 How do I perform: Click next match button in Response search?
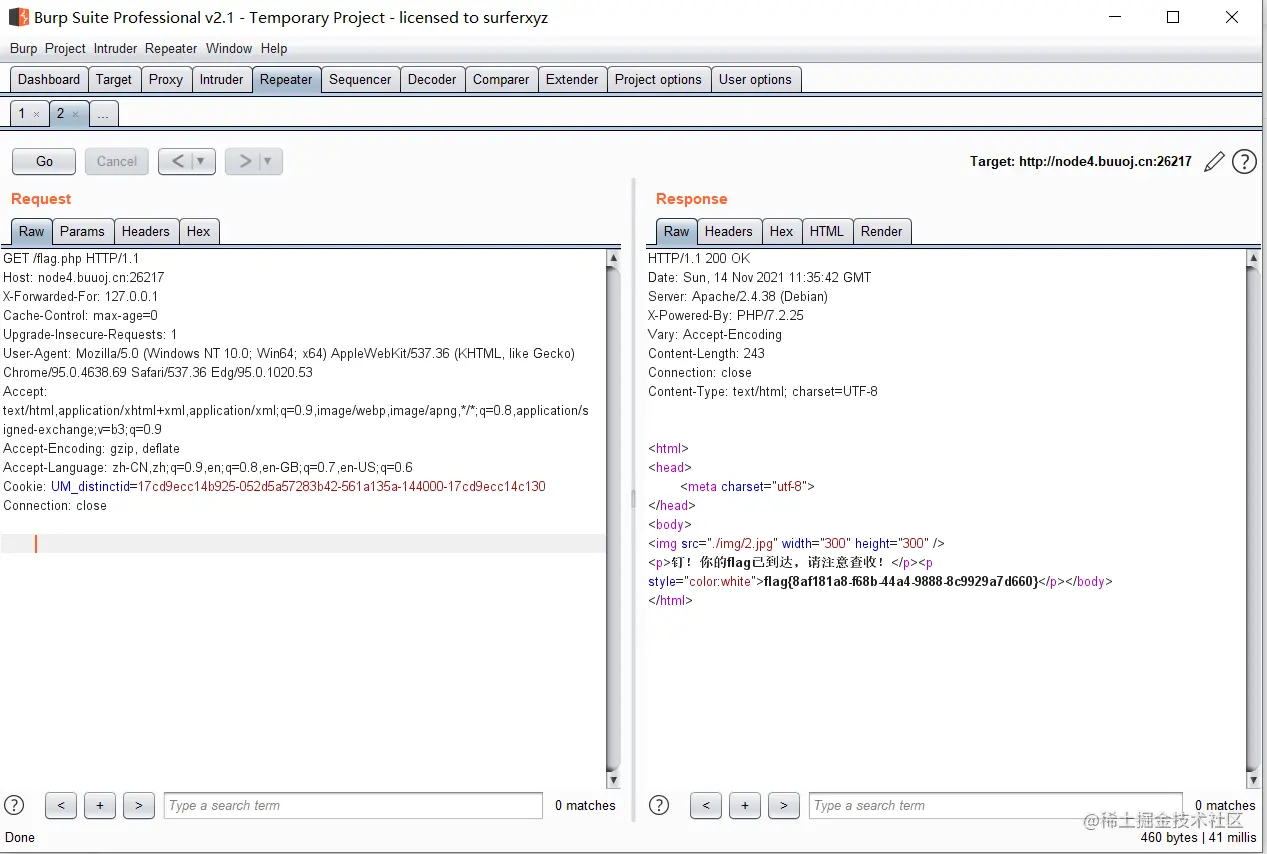(x=784, y=805)
